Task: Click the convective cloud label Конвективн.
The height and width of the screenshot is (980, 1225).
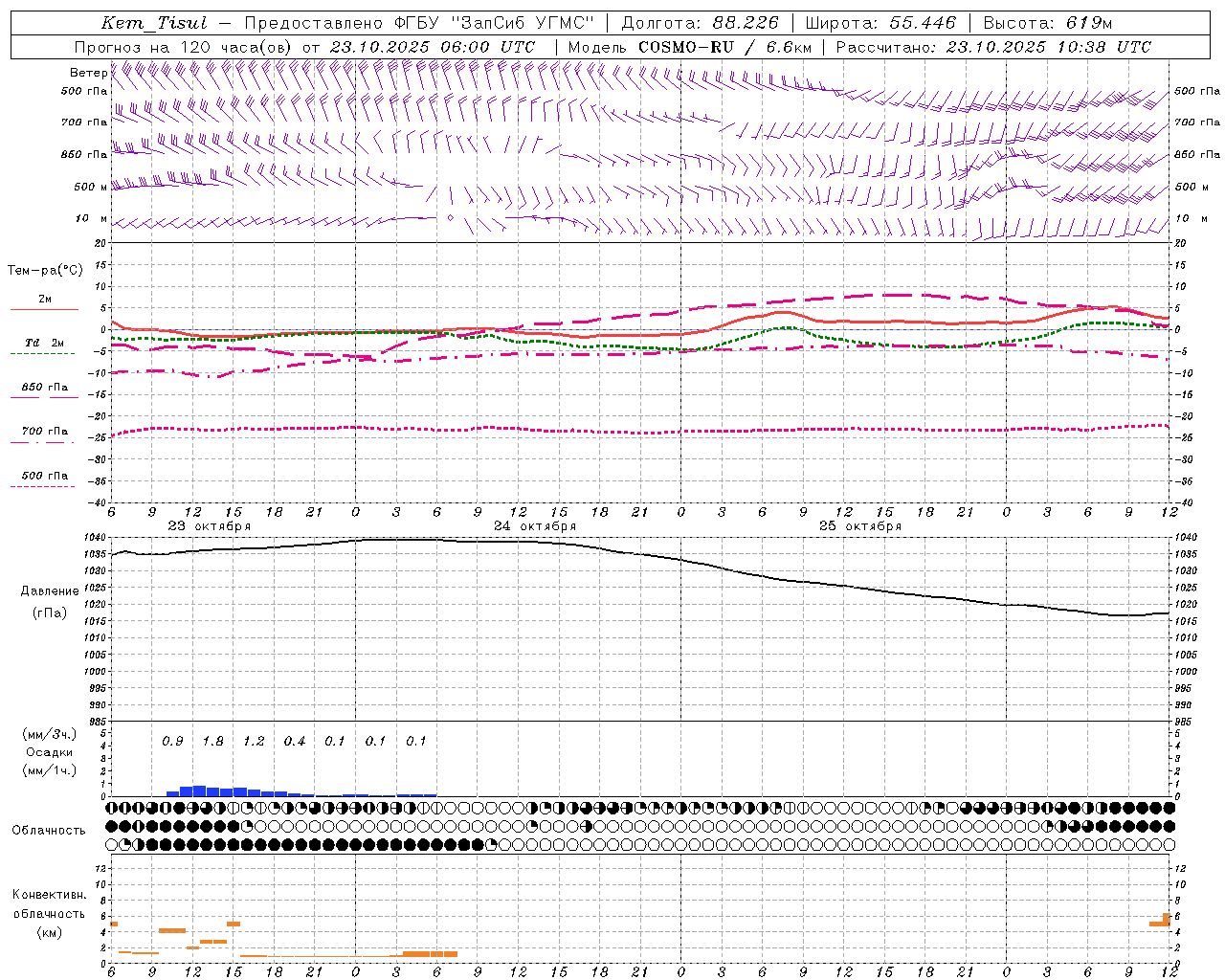Action: tap(49, 895)
